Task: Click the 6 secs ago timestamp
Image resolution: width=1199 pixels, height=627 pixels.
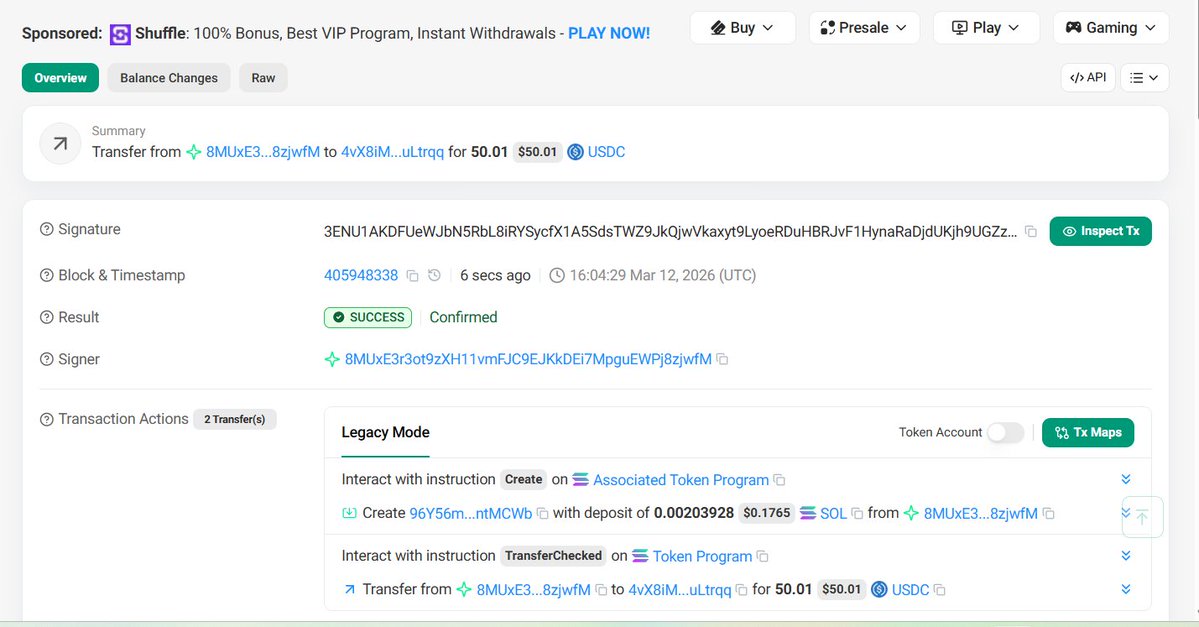Action: [496, 275]
